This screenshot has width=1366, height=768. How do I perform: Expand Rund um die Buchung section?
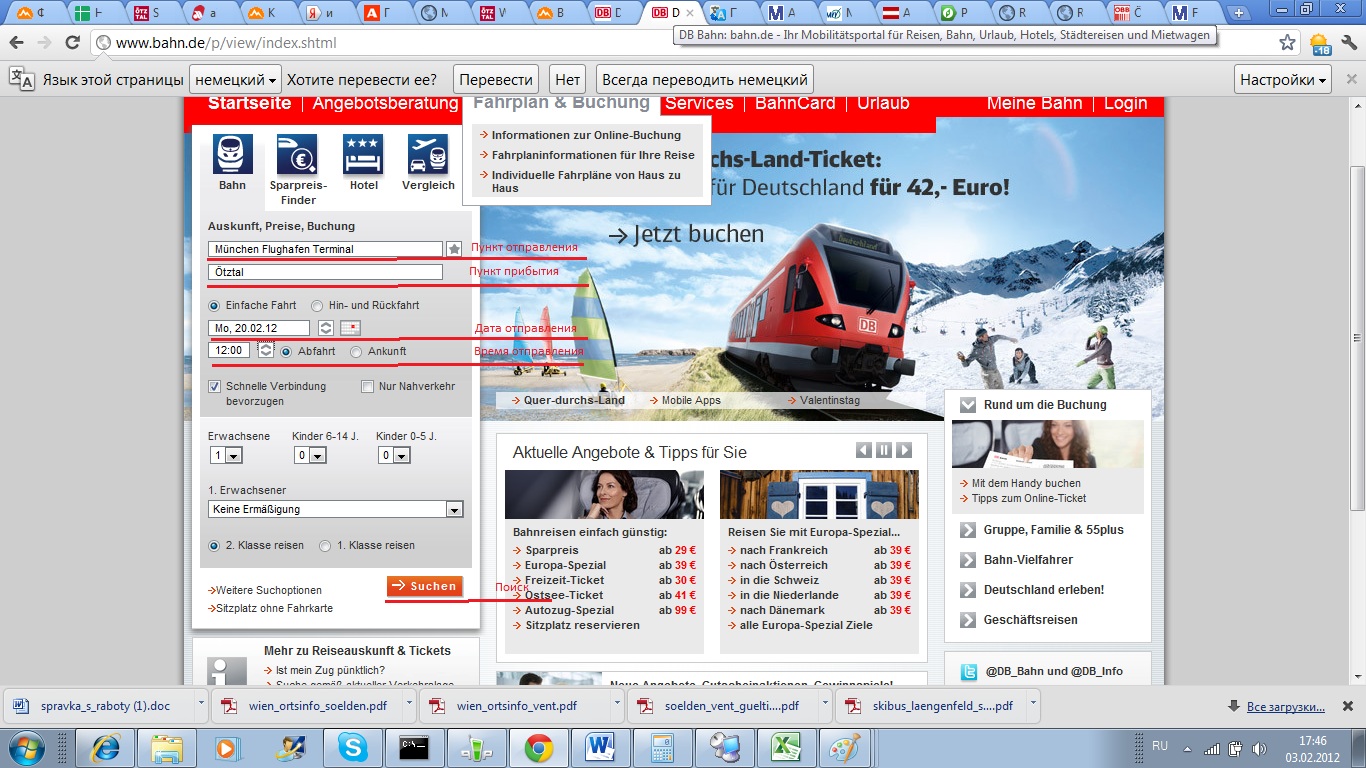968,405
